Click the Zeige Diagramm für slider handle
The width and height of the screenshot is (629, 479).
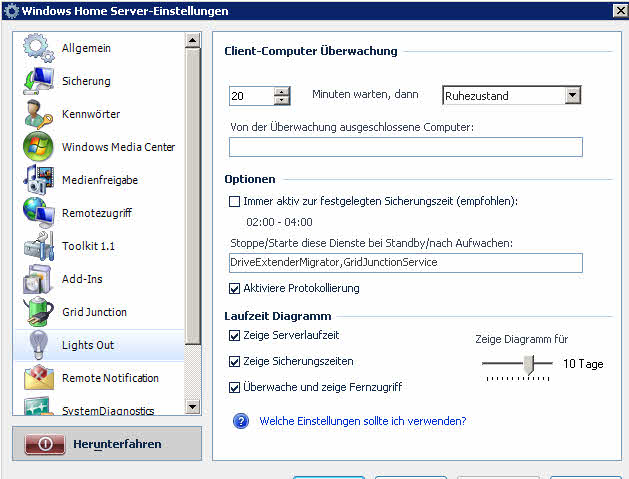[x=529, y=364]
